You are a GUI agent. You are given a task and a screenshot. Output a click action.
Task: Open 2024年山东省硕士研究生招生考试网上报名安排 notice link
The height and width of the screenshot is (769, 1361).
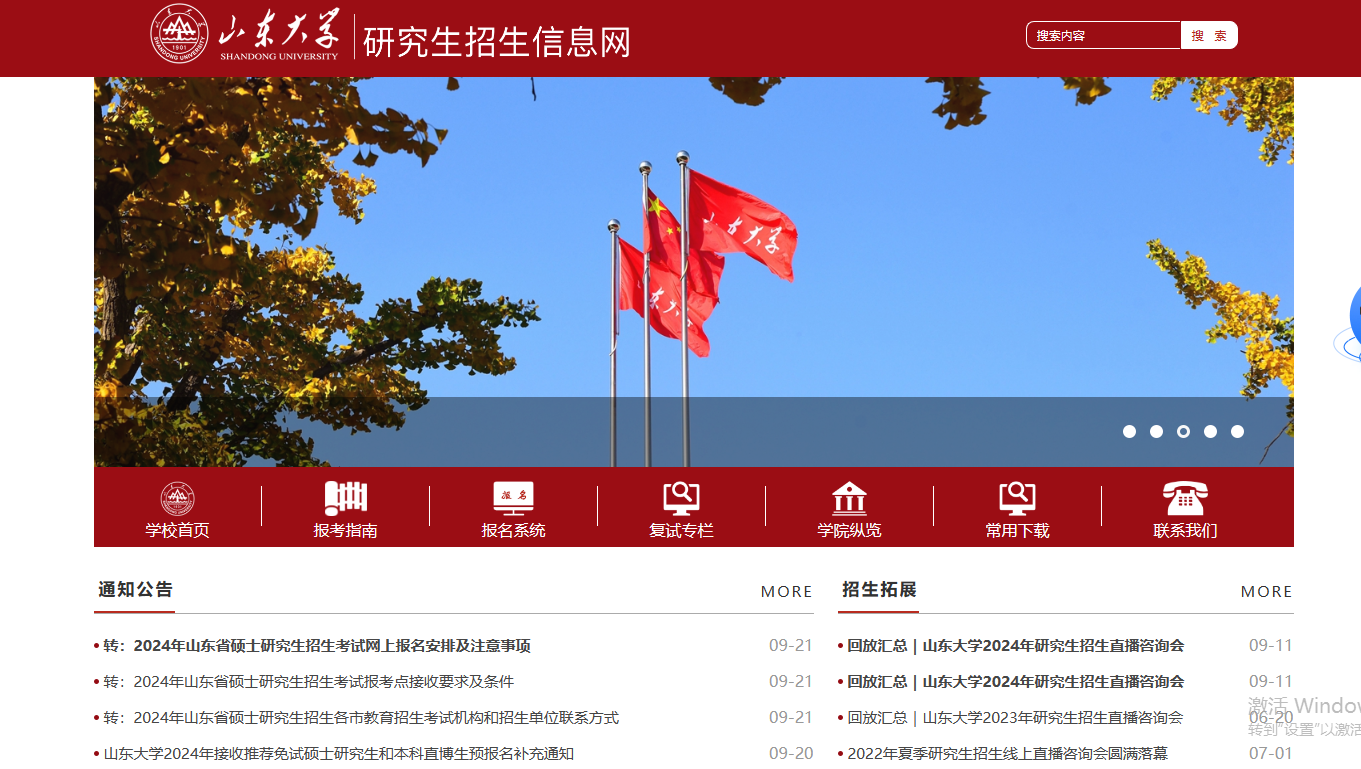pyautogui.click(x=331, y=646)
